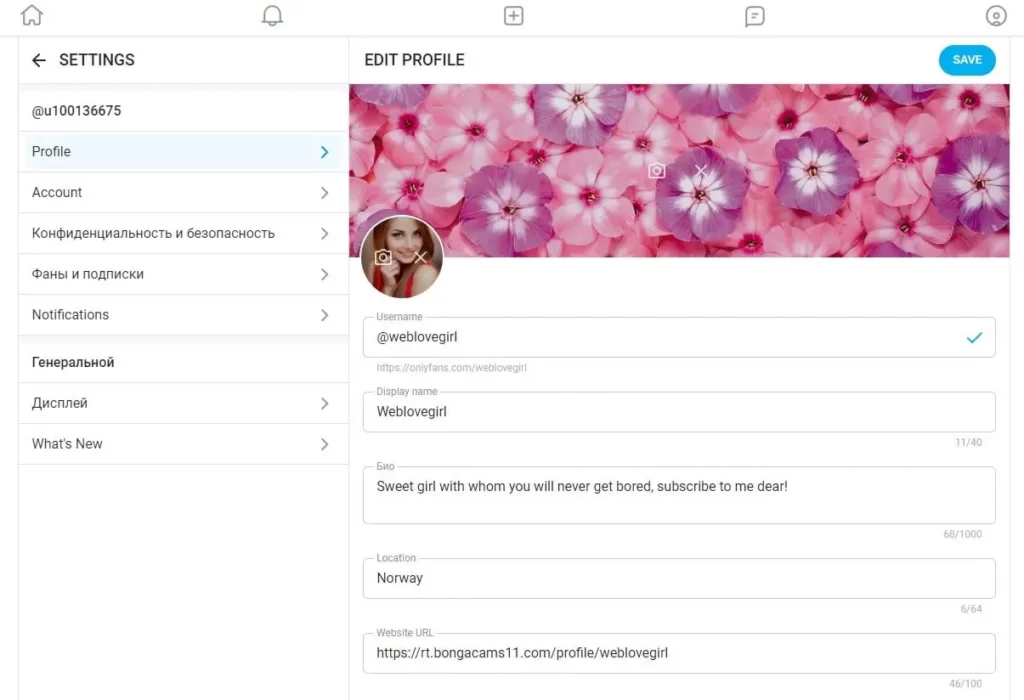
Task: Click the EDIT PROFILE heading
Action: click(x=414, y=60)
